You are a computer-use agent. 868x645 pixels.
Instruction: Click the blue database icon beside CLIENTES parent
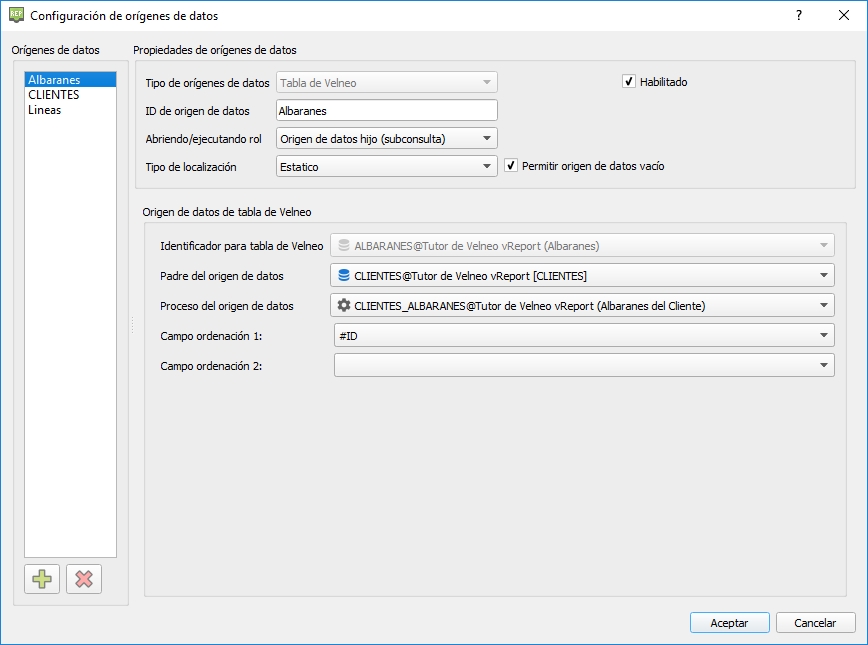click(x=344, y=275)
